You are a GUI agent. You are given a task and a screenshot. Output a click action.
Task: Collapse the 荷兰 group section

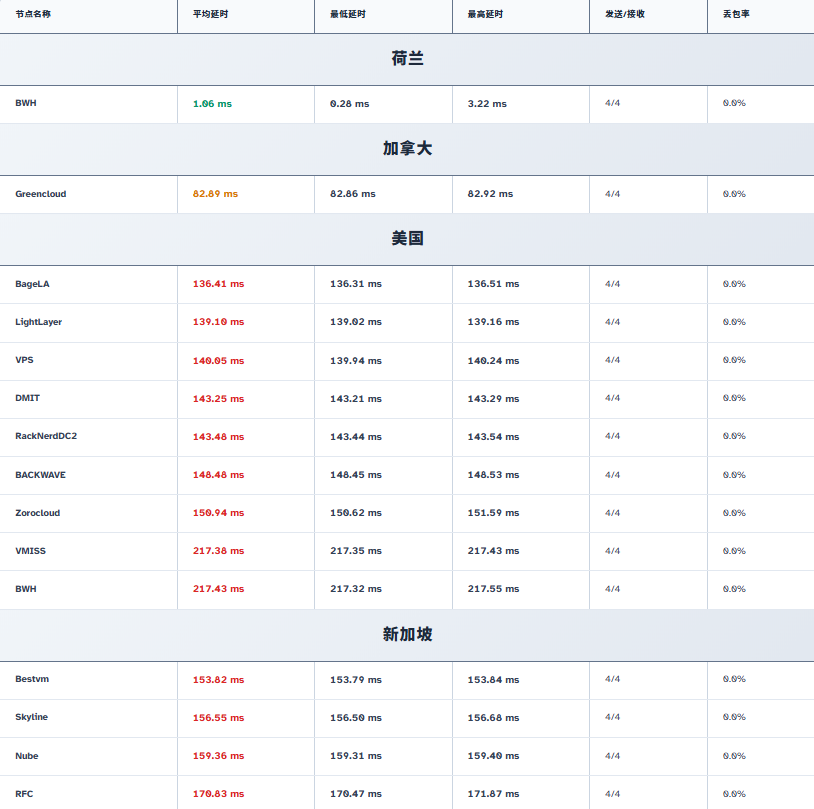click(407, 59)
